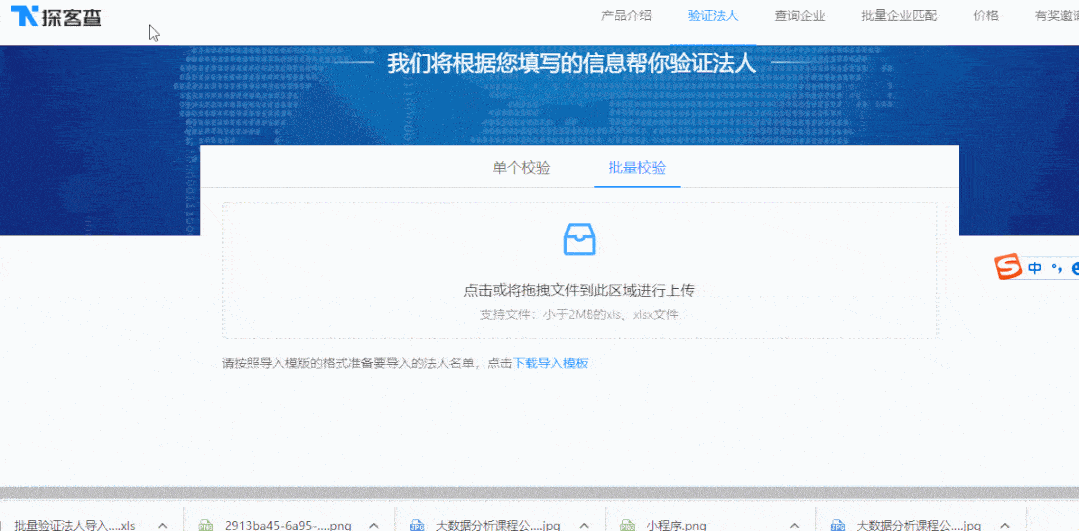The height and width of the screenshot is (531, 1079).
Task: Expand options for the 2913ba45-6a95 png download
Action: (x=374, y=525)
